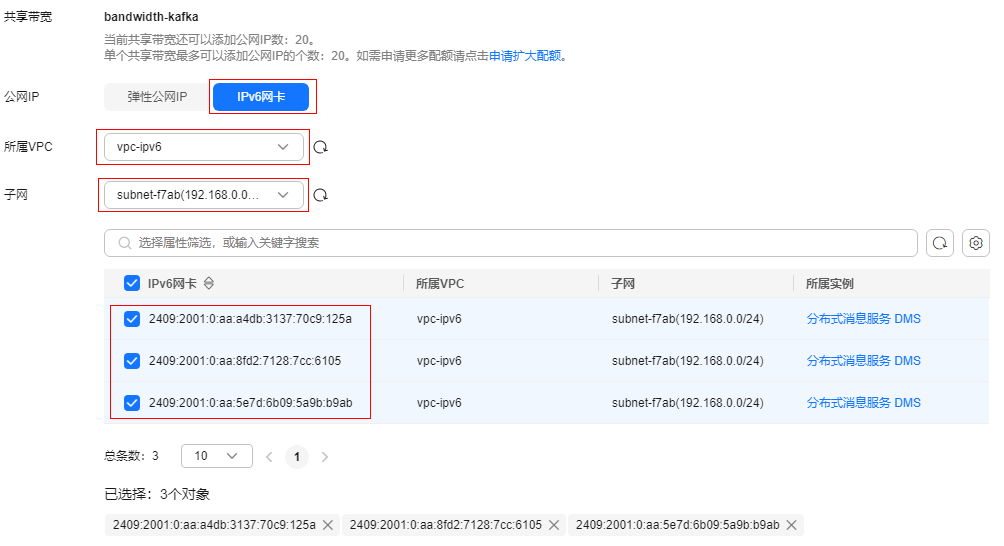Screen dimensions: 1004x546
Task: Click the 所属实例 column header
Action: point(830,284)
